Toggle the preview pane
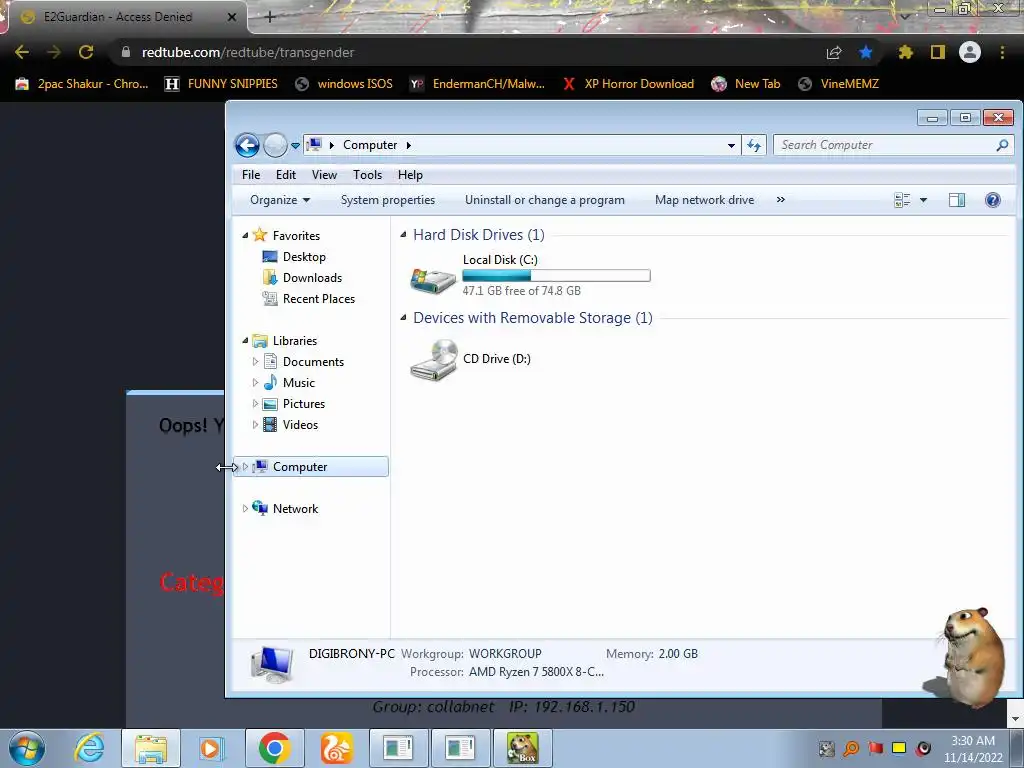 pyautogui.click(x=957, y=200)
